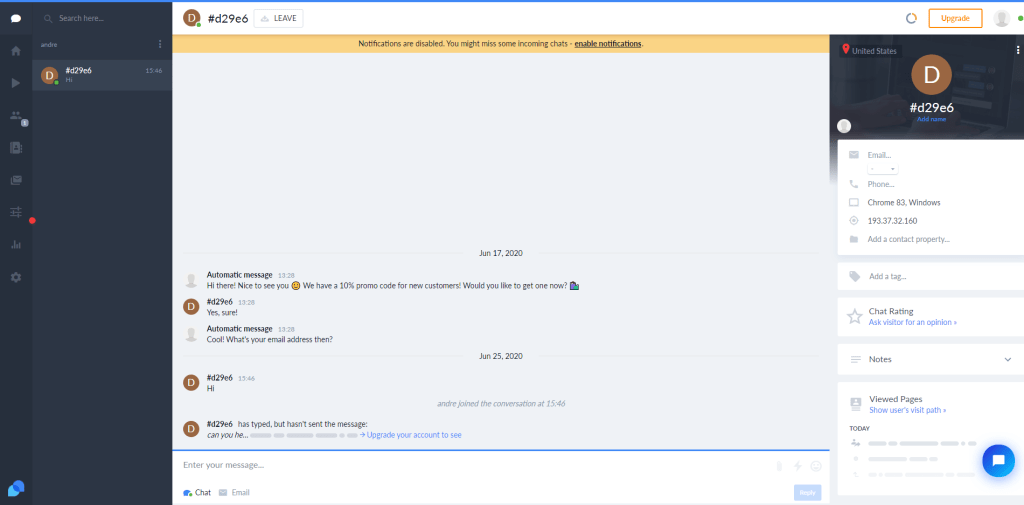Screen dimensions: 1024x505
Task: Switch to the Chat reply tab
Action: coord(197,493)
